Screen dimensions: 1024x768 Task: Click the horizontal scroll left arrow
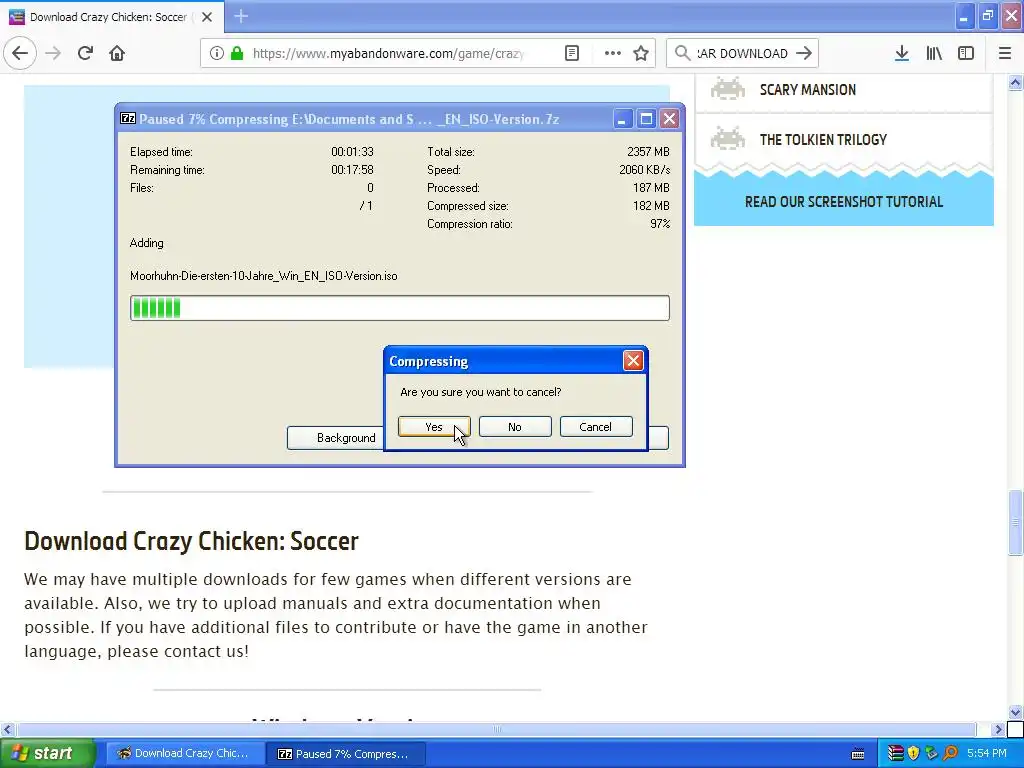pyautogui.click(x=7, y=729)
